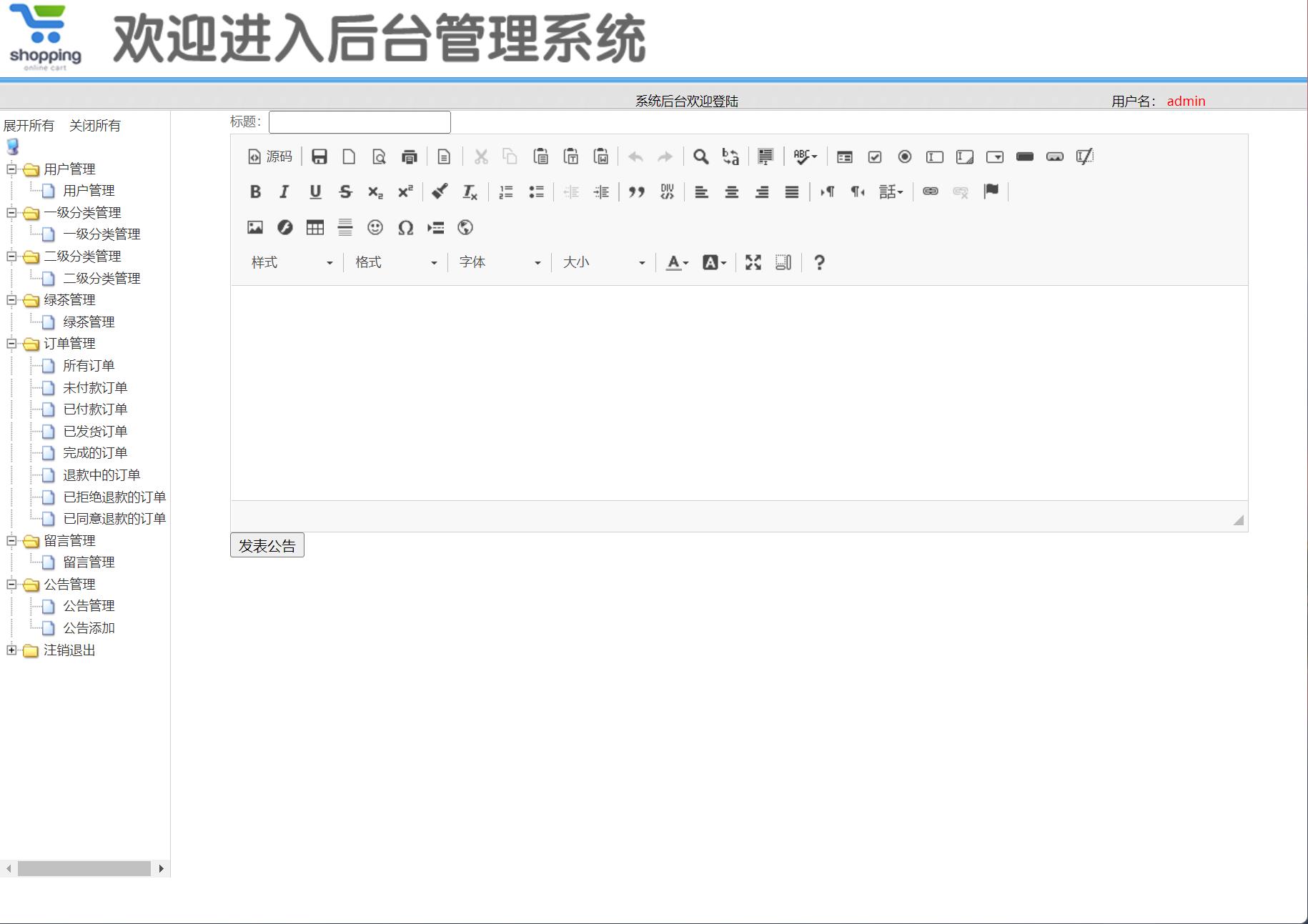Open the insert table icon
Image resolution: width=1308 pixels, height=924 pixels.
tap(314, 227)
